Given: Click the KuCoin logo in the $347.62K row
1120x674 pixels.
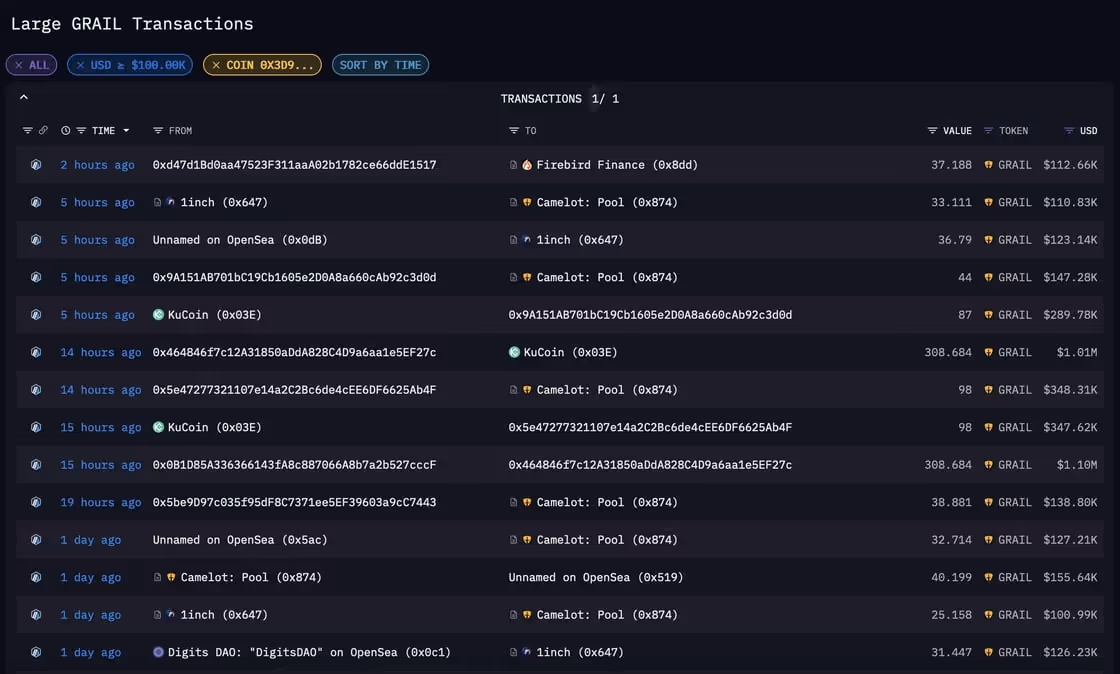Looking at the screenshot, I should 159,427.
